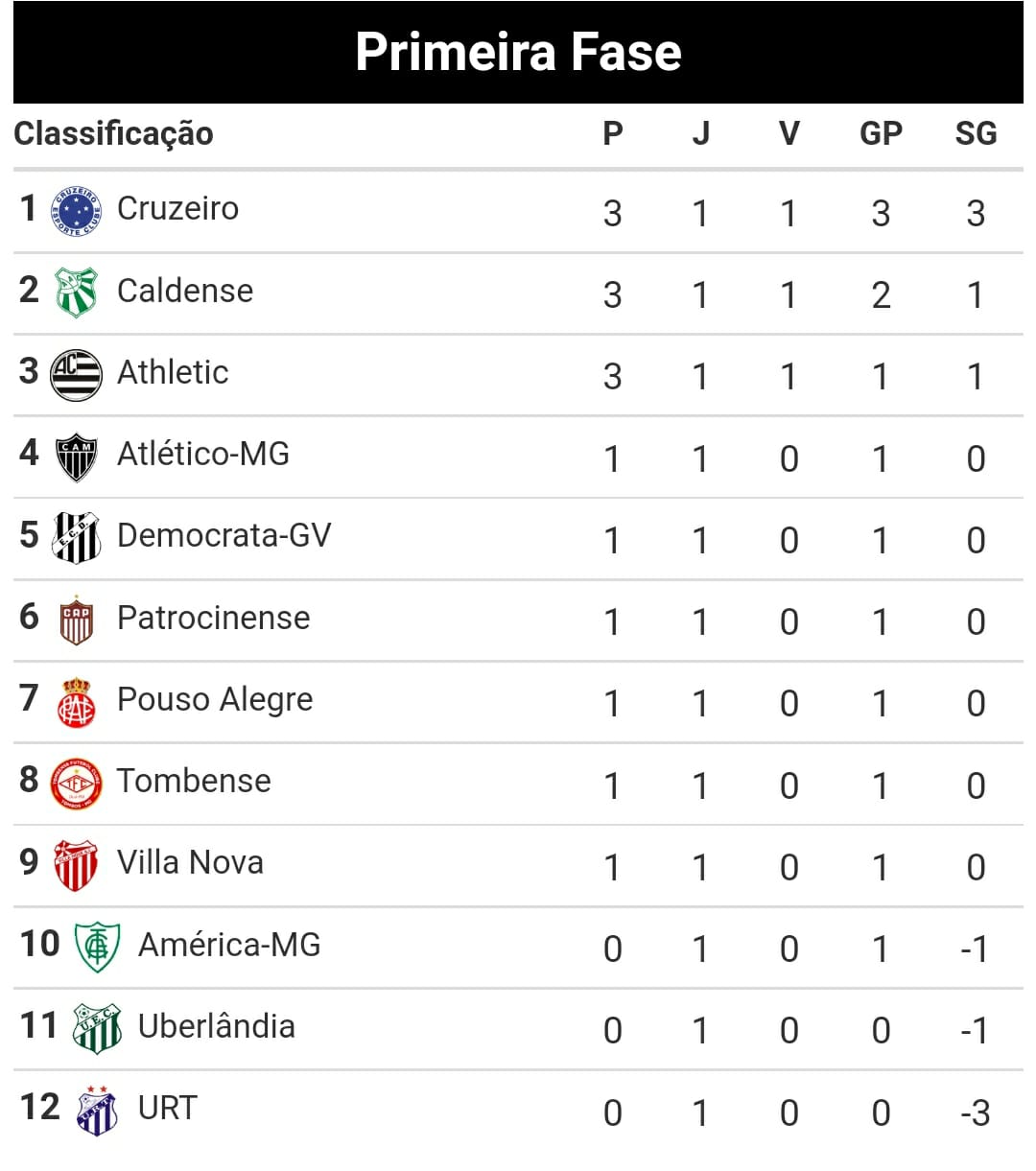Open the Cruzeiro team name link
The height and width of the screenshot is (1171, 1036).
[177, 208]
